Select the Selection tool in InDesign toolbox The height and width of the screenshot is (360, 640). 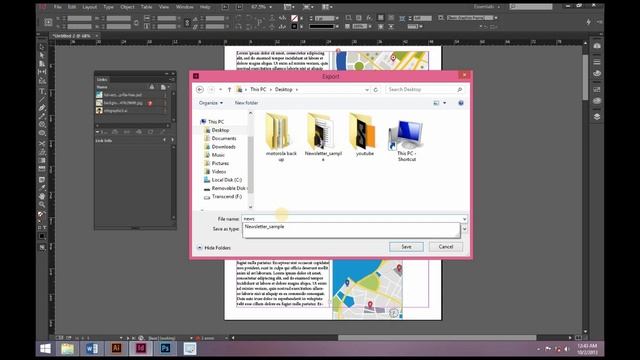42,47
